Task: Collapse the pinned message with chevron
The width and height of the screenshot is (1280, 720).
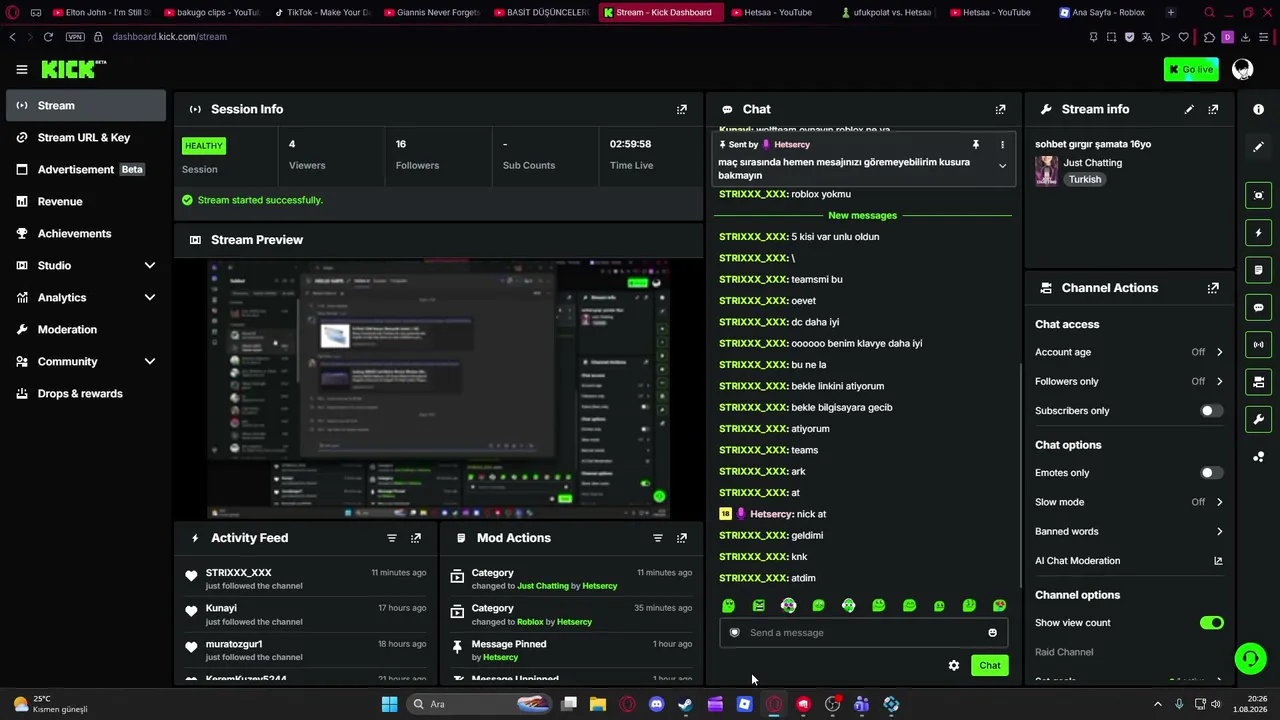Action: (1002, 166)
